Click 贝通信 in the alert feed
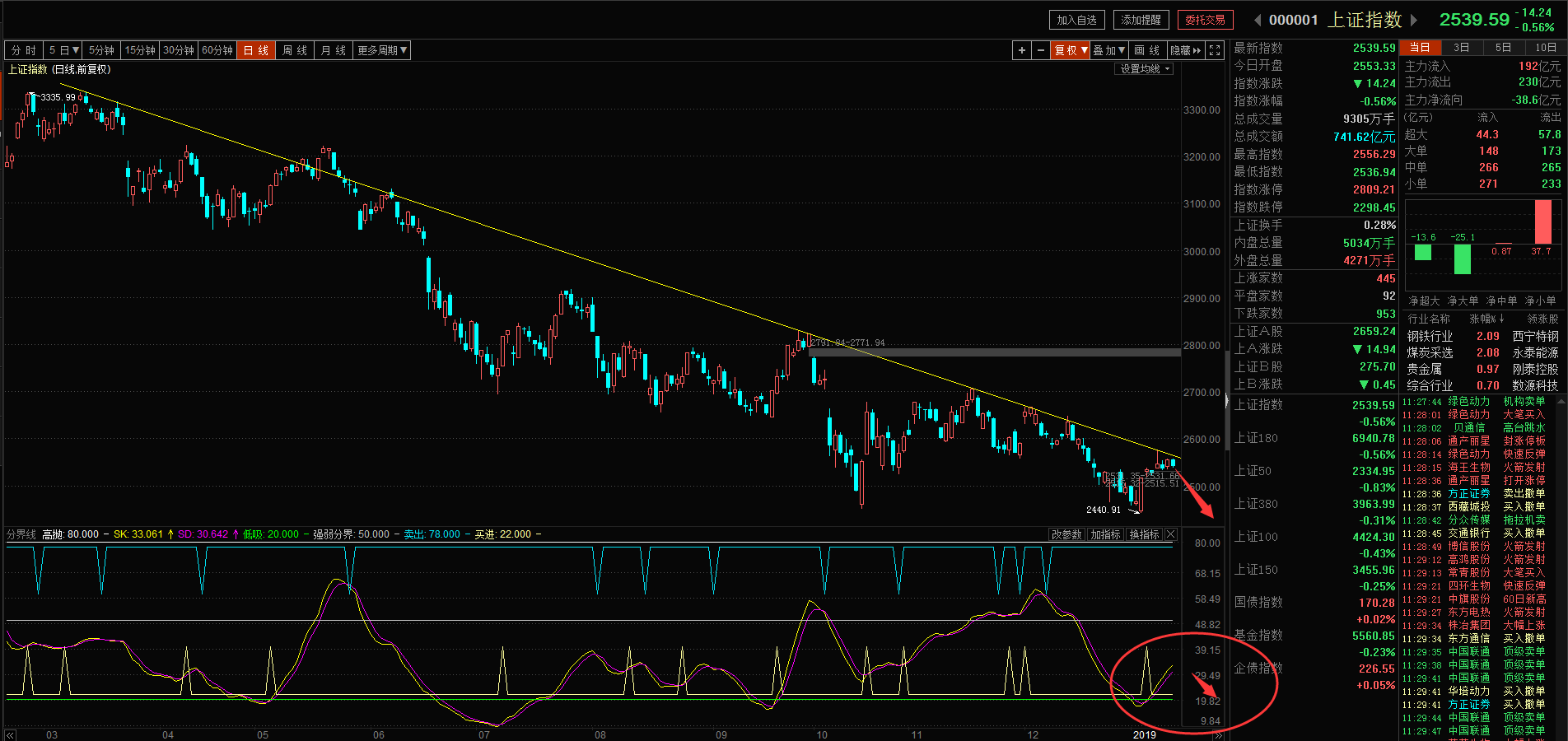 click(x=1468, y=428)
